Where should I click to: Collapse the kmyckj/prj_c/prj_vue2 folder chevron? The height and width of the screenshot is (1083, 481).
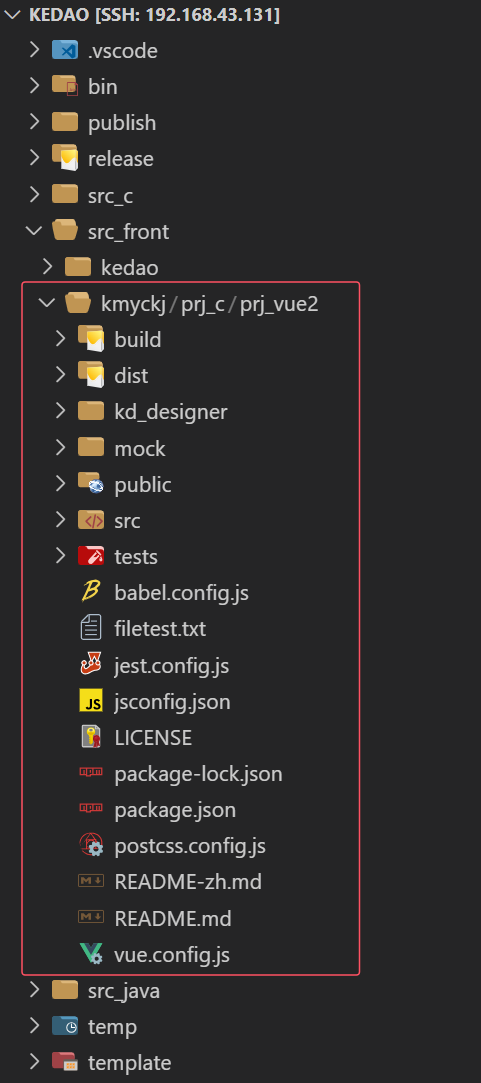point(47,304)
